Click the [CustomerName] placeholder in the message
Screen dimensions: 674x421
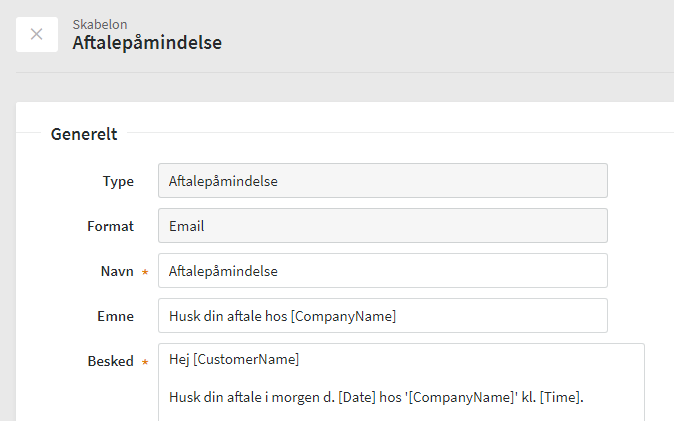pos(246,360)
